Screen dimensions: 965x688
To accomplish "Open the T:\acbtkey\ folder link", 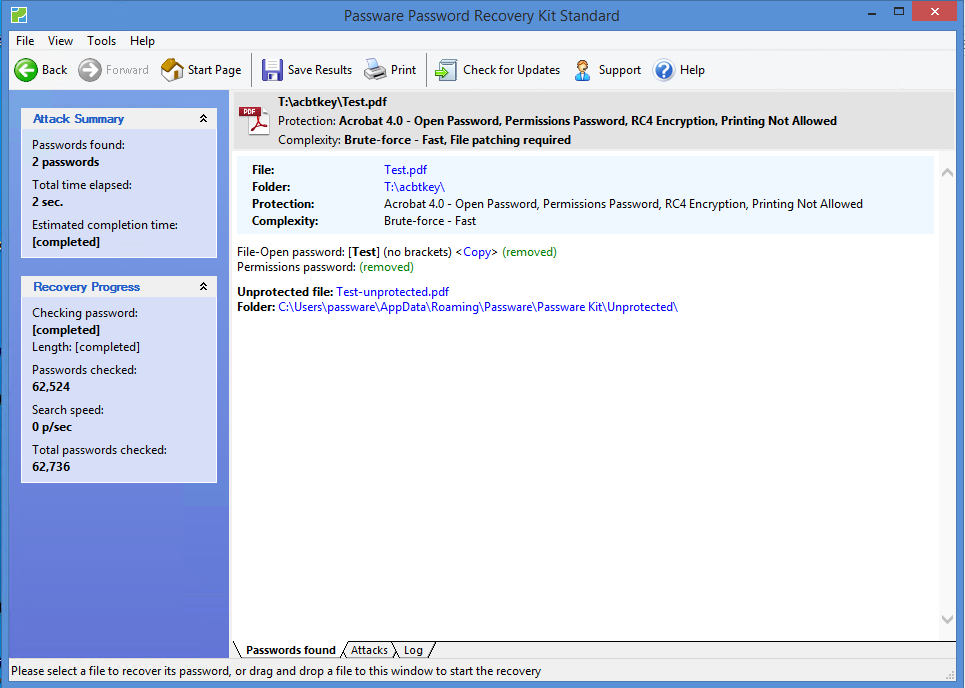I will (414, 187).
